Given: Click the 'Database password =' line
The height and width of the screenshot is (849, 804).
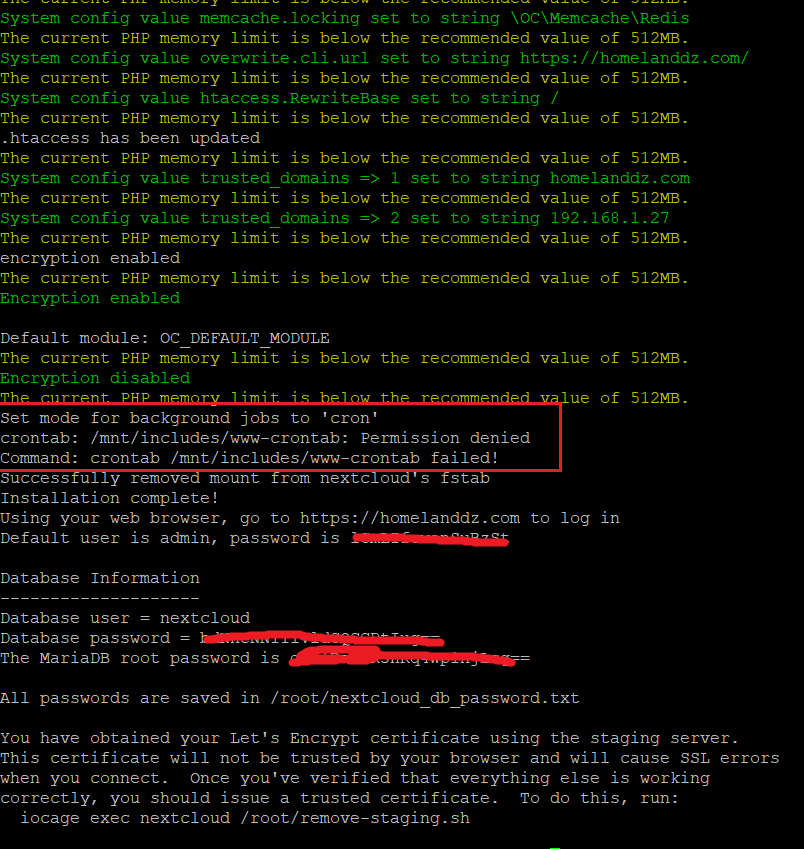Looking at the screenshot, I should (222, 638).
